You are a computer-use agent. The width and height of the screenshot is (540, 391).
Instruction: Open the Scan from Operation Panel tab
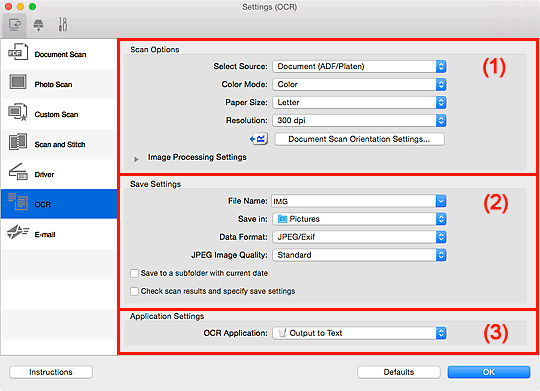point(38,25)
